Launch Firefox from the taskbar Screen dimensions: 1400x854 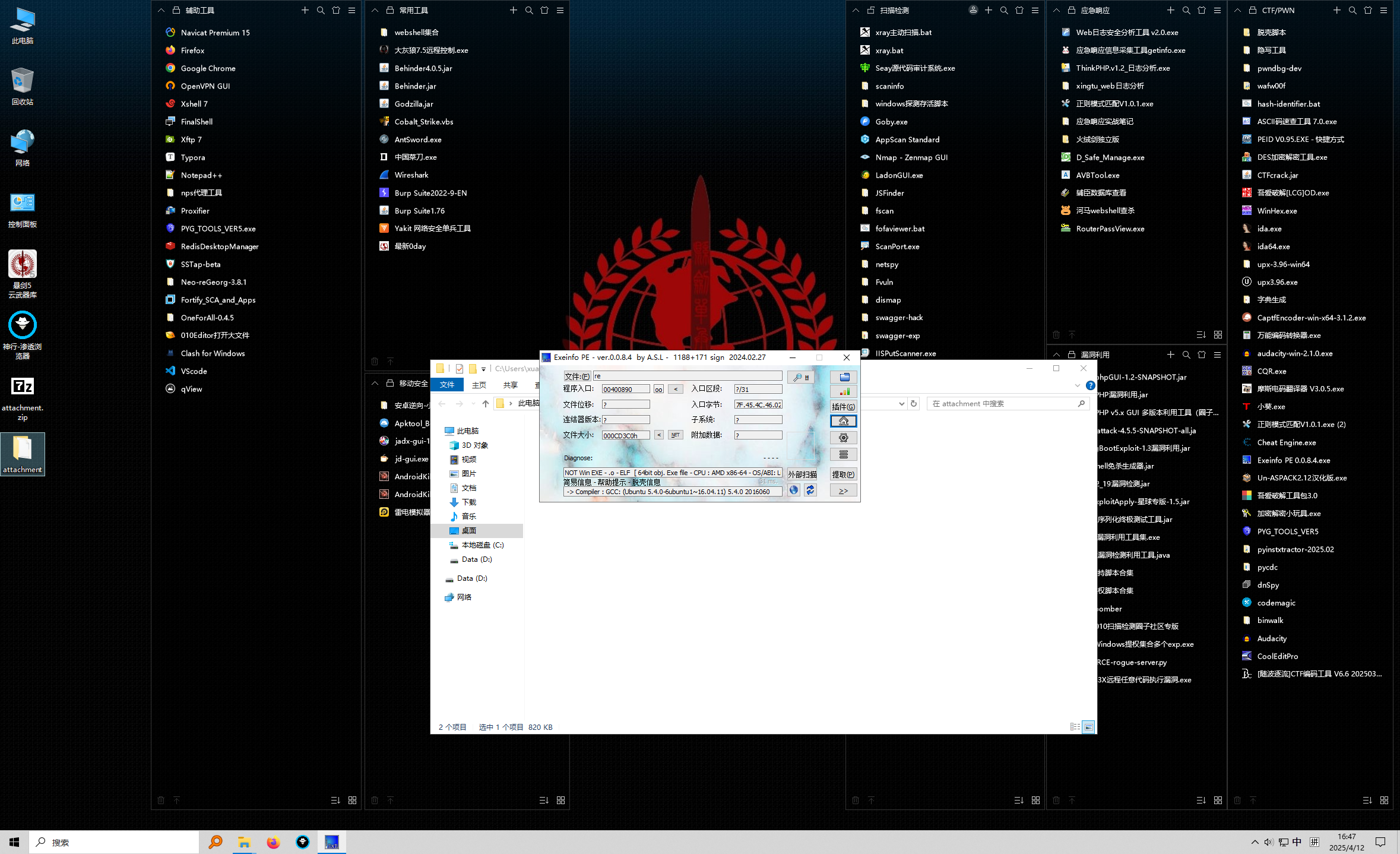click(273, 842)
